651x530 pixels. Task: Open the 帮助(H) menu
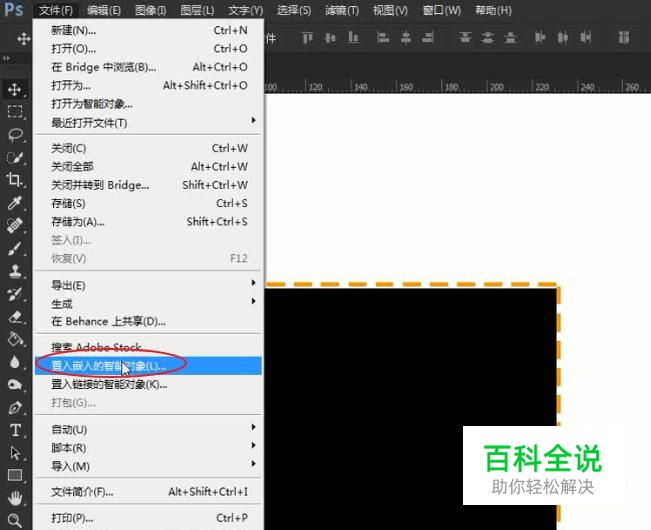coord(493,10)
